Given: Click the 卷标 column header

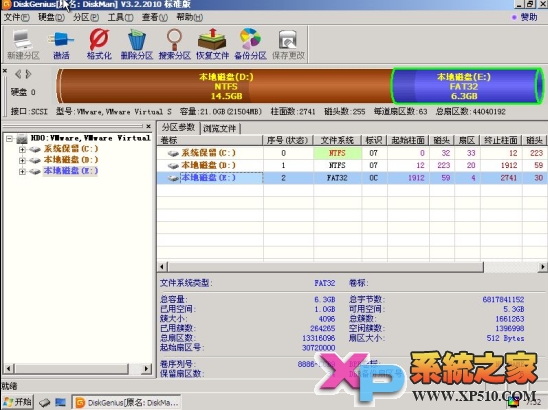Looking at the screenshot, I should point(210,141).
